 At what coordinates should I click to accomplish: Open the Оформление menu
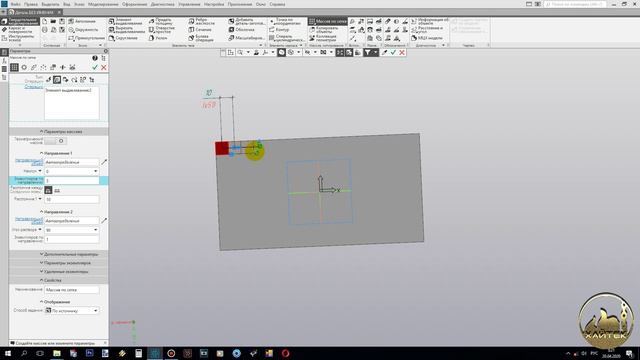[135, 4]
